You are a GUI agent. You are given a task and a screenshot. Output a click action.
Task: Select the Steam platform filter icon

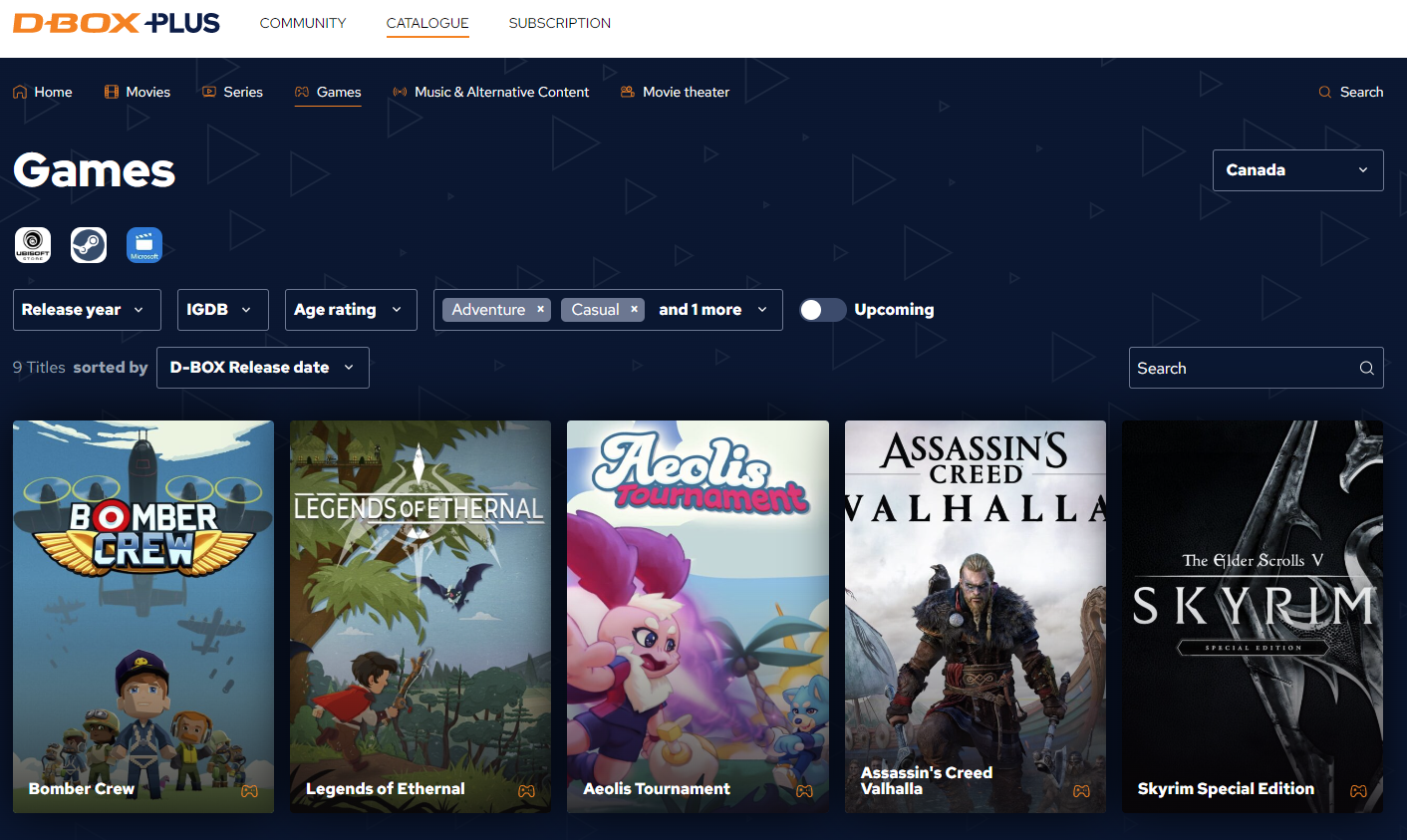coord(89,245)
